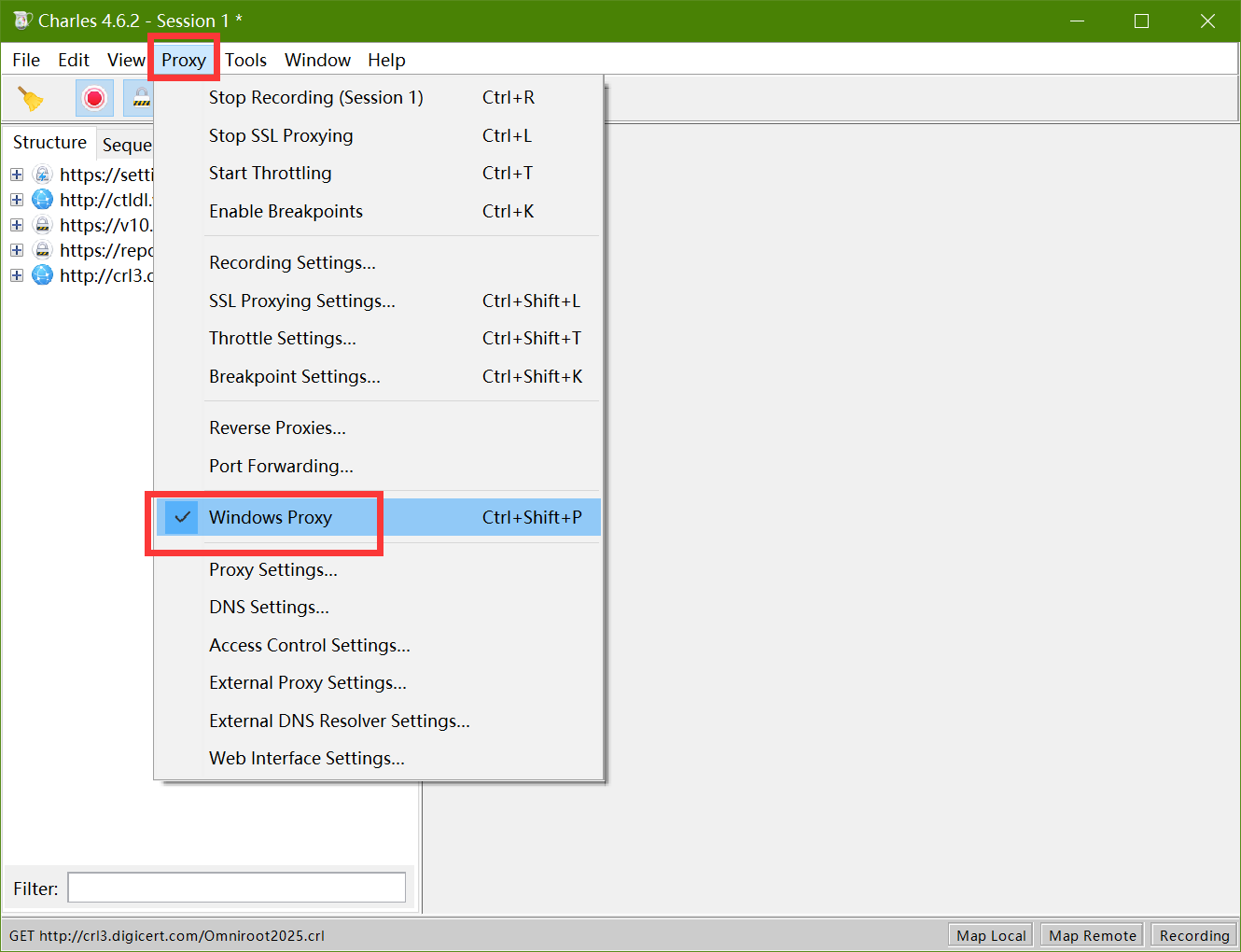The width and height of the screenshot is (1241, 952).
Task: Open Recording Settings...
Action: pyautogui.click(x=378, y=262)
